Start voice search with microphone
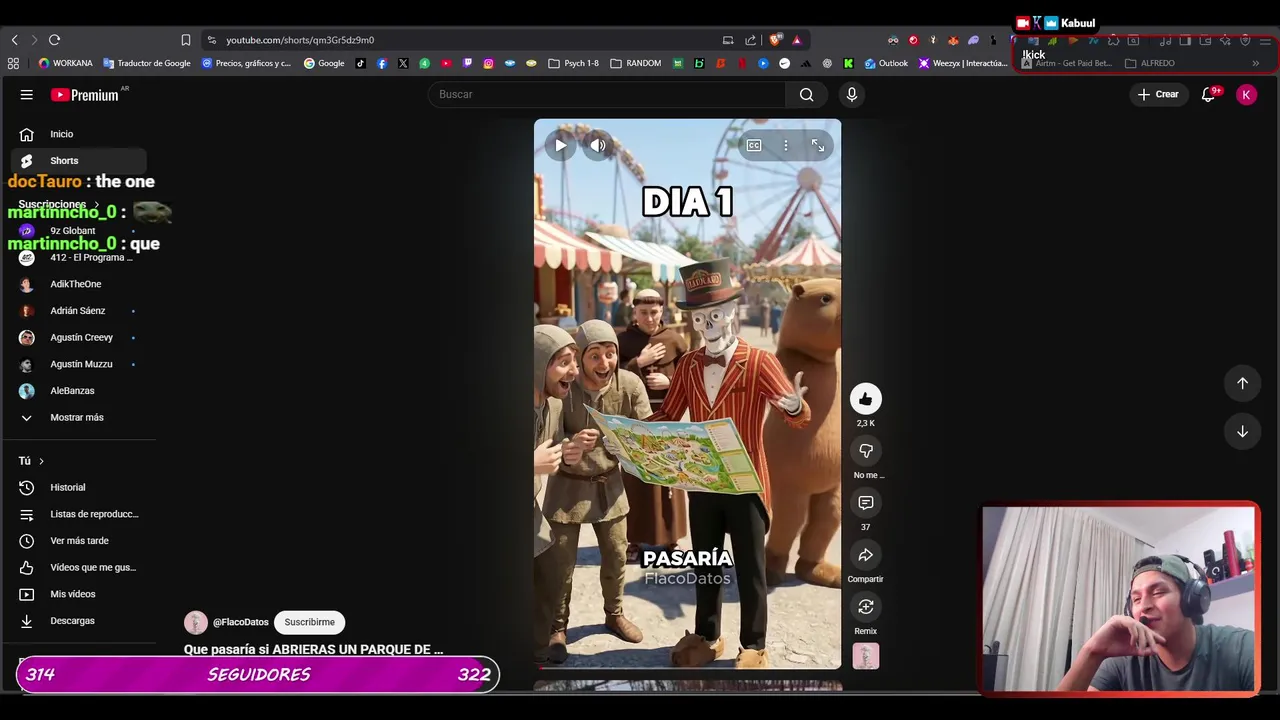This screenshot has width=1280, height=720. [x=852, y=94]
